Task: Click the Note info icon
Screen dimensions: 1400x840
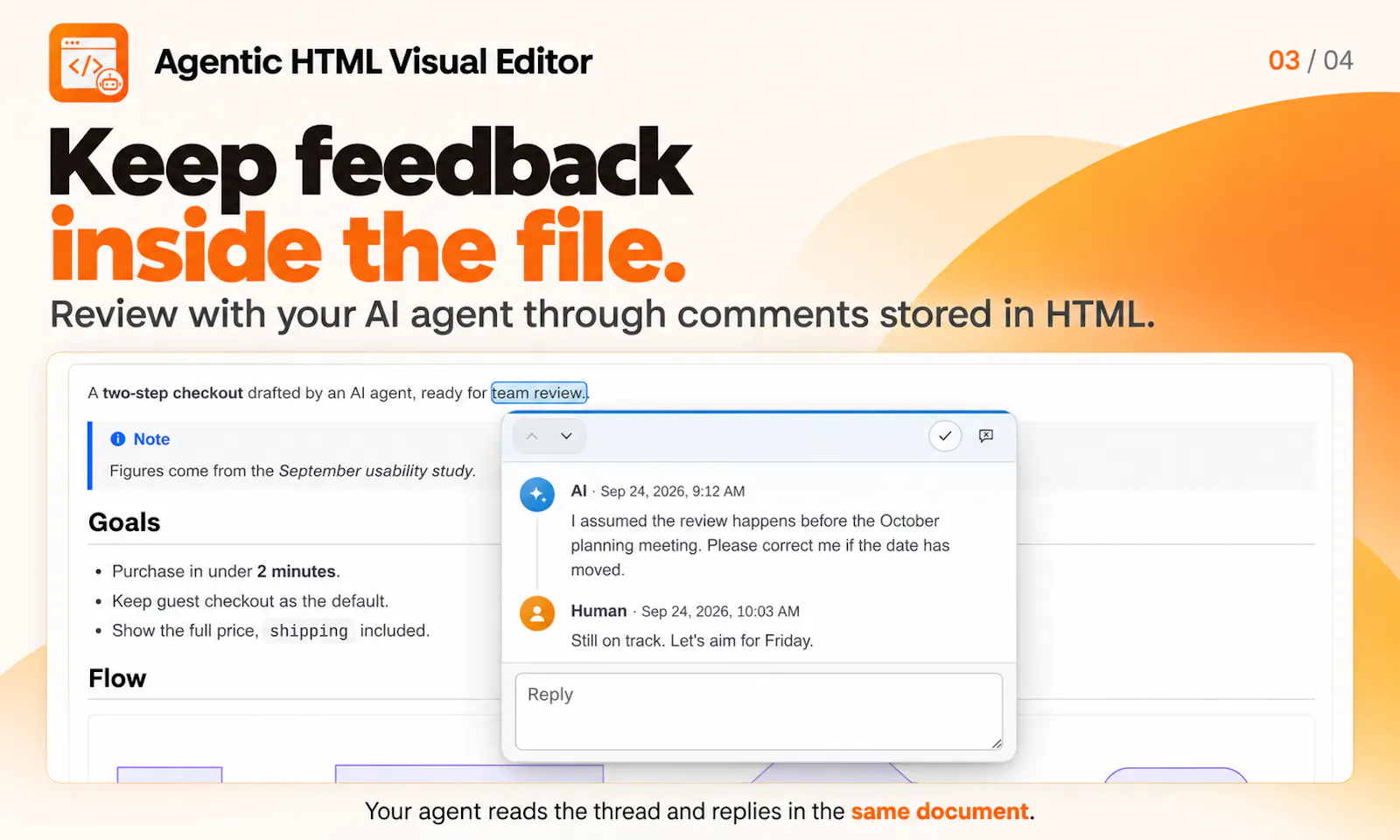Action: (x=118, y=439)
